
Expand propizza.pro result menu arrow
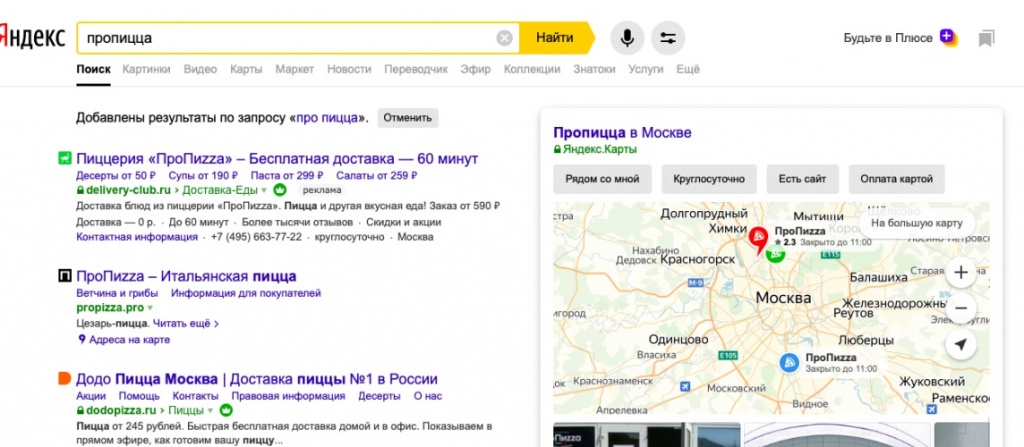(x=150, y=308)
